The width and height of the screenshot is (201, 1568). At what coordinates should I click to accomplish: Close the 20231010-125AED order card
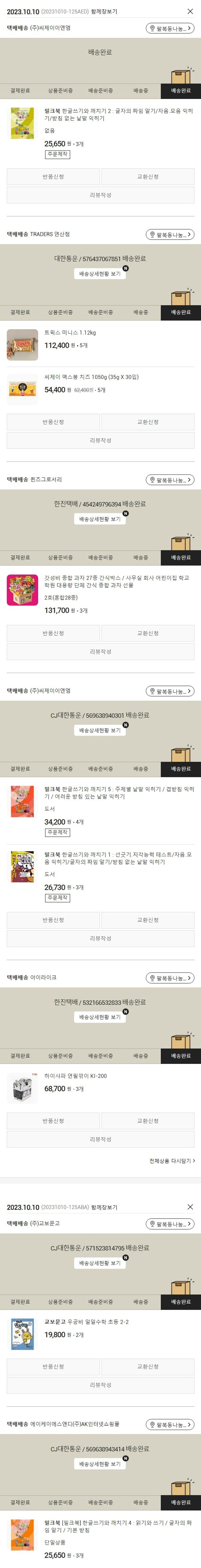(190, 12)
